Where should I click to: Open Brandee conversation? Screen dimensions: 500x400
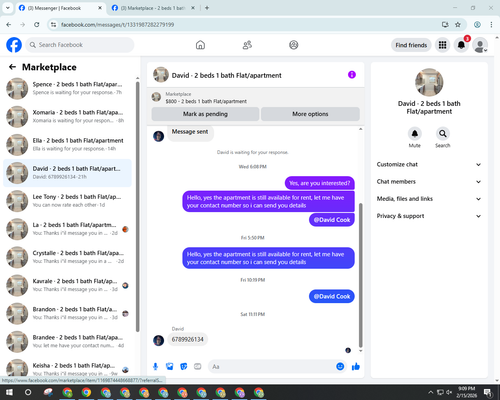click(x=68, y=341)
